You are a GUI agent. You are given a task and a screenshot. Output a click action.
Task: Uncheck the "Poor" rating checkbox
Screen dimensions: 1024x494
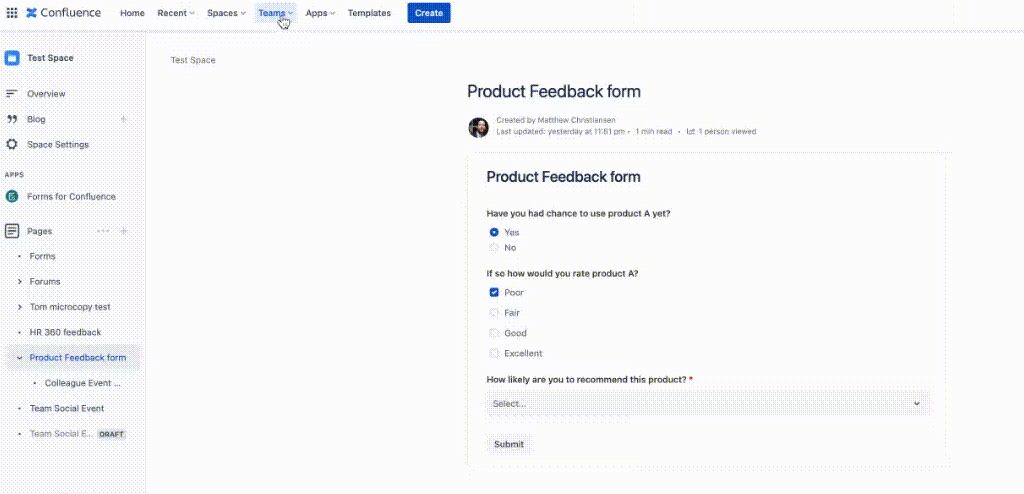point(494,293)
